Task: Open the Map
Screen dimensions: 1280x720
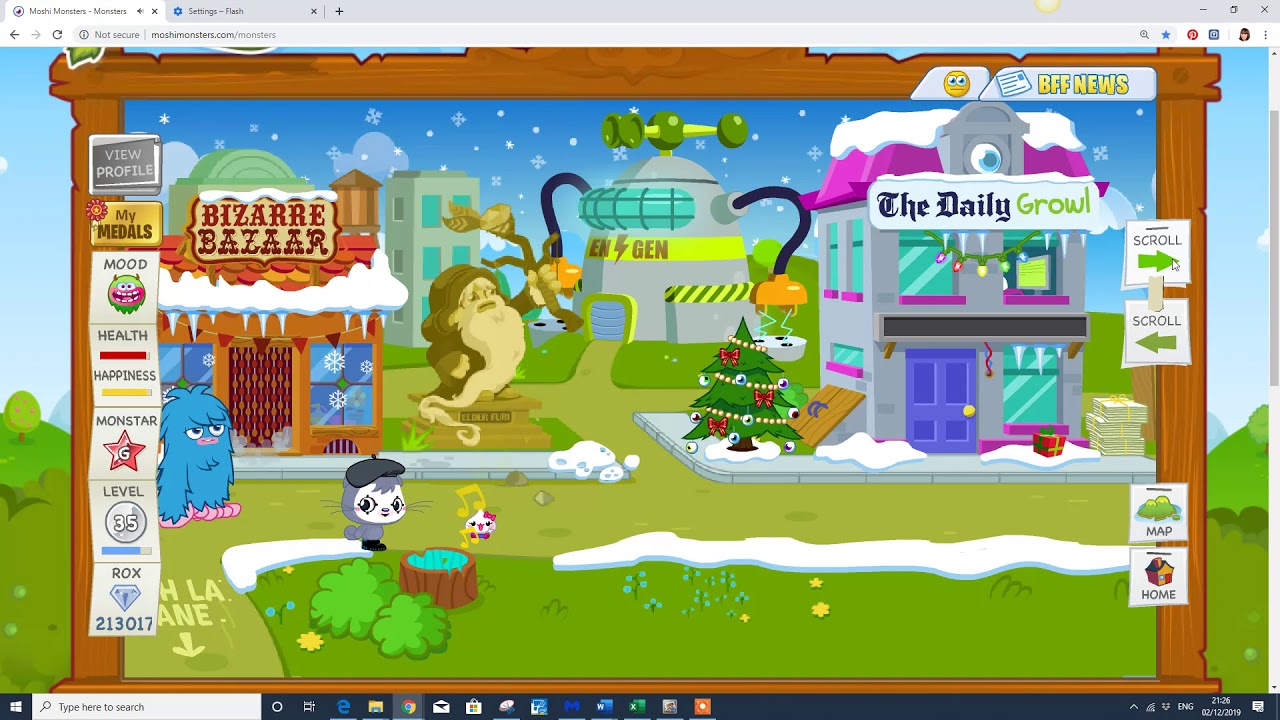Action: click(x=1158, y=513)
